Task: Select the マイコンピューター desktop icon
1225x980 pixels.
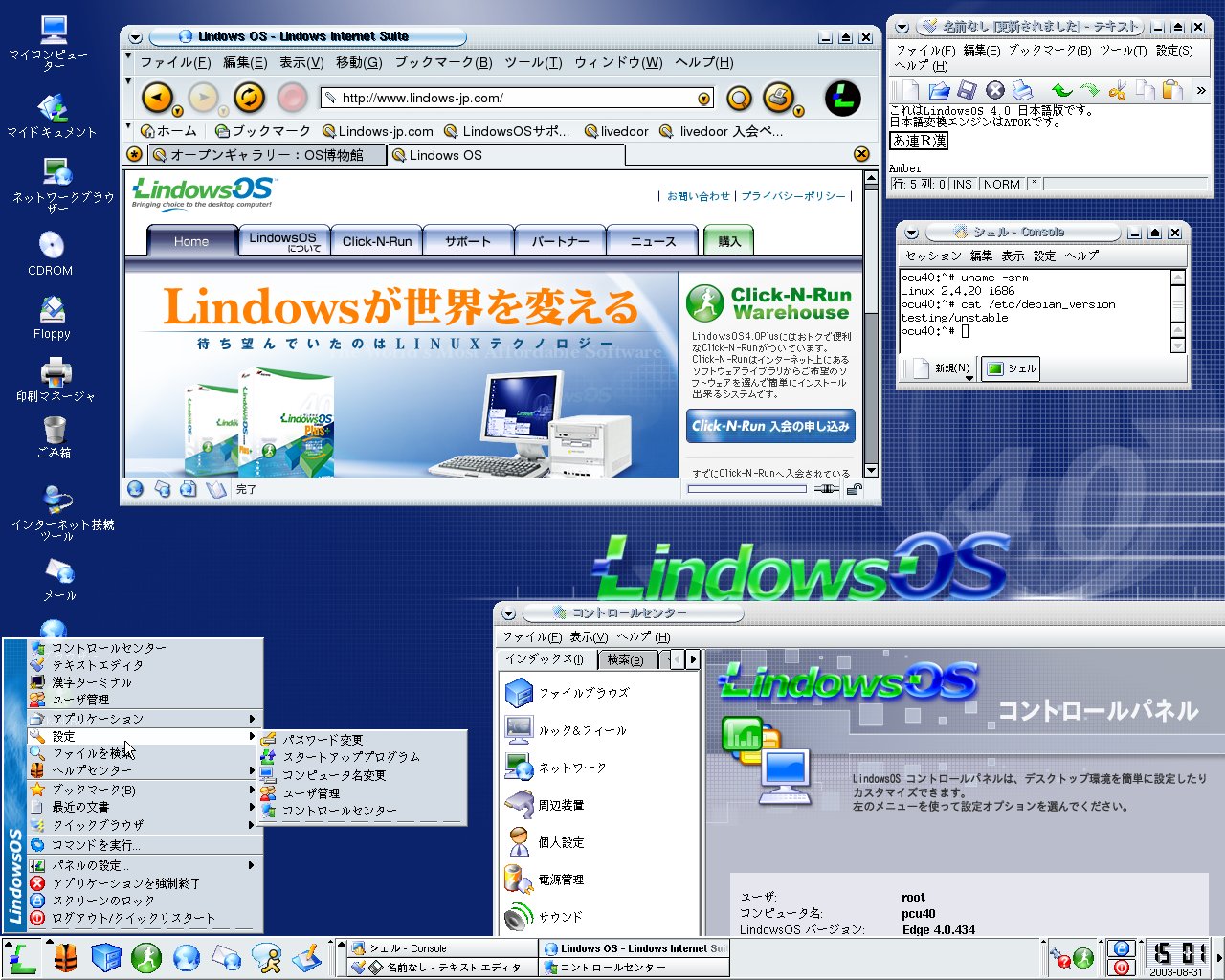Action: [x=53, y=42]
